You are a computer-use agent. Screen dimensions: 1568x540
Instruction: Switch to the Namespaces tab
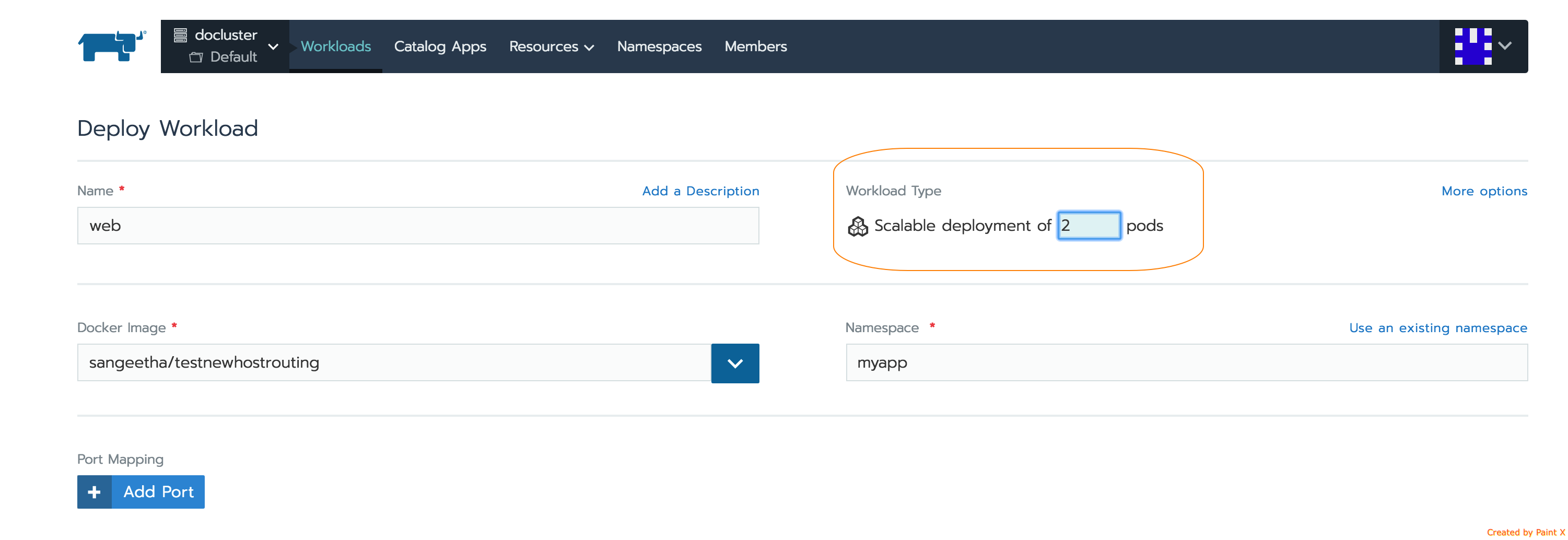coord(659,46)
